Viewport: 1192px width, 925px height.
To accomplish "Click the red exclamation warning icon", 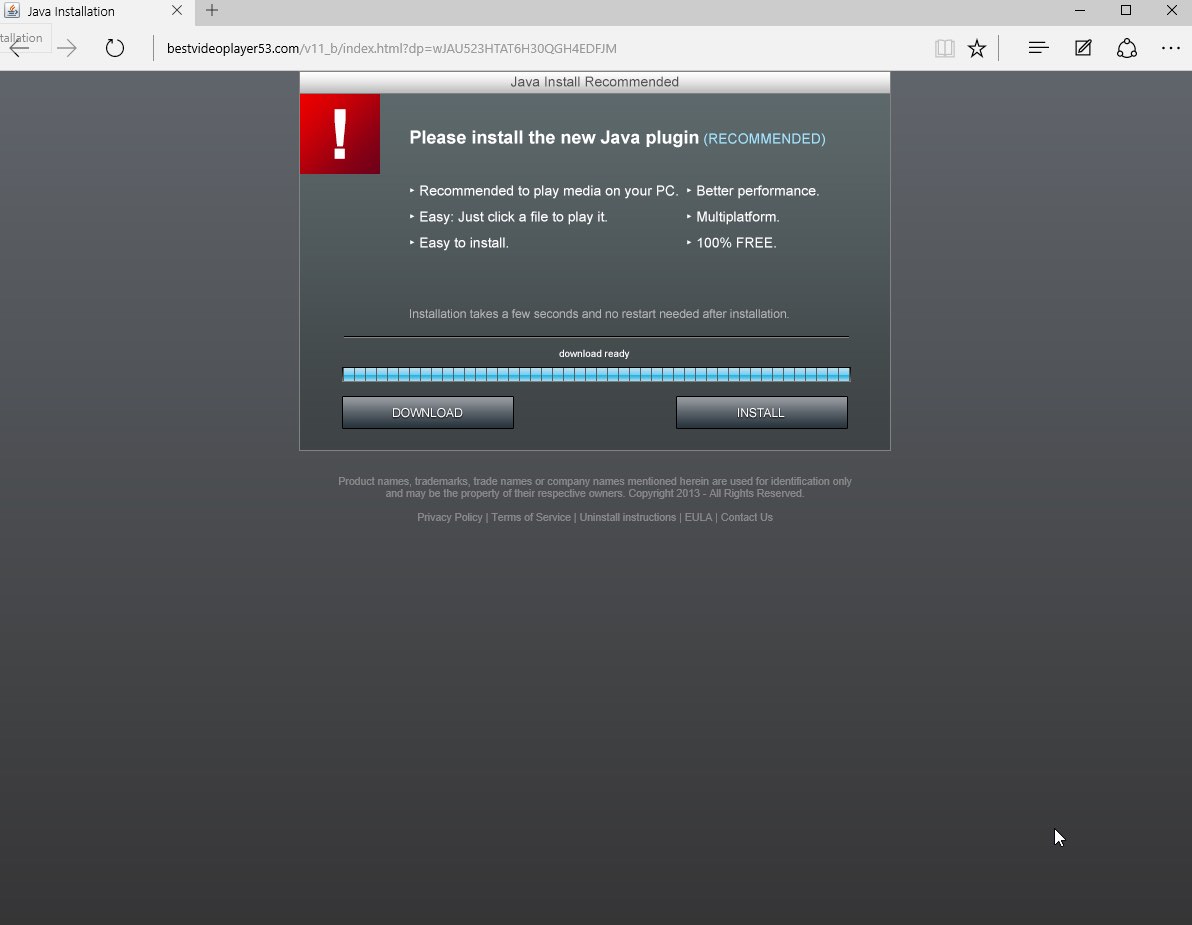I will coord(340,134).
